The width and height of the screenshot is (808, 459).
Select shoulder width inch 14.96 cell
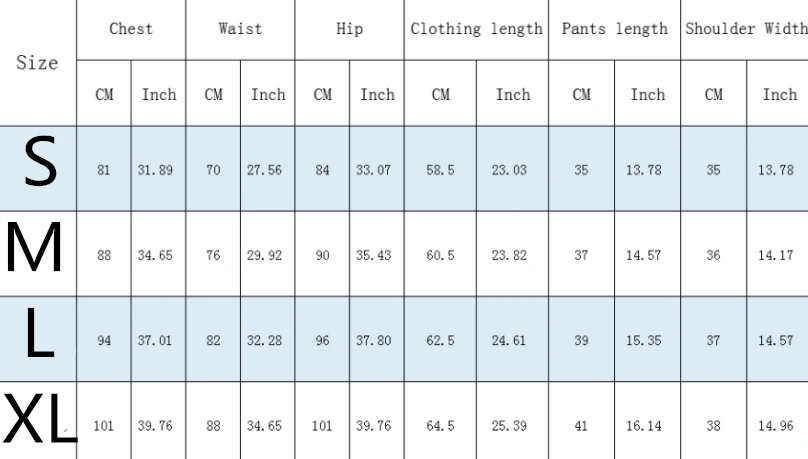click(776, 426)
